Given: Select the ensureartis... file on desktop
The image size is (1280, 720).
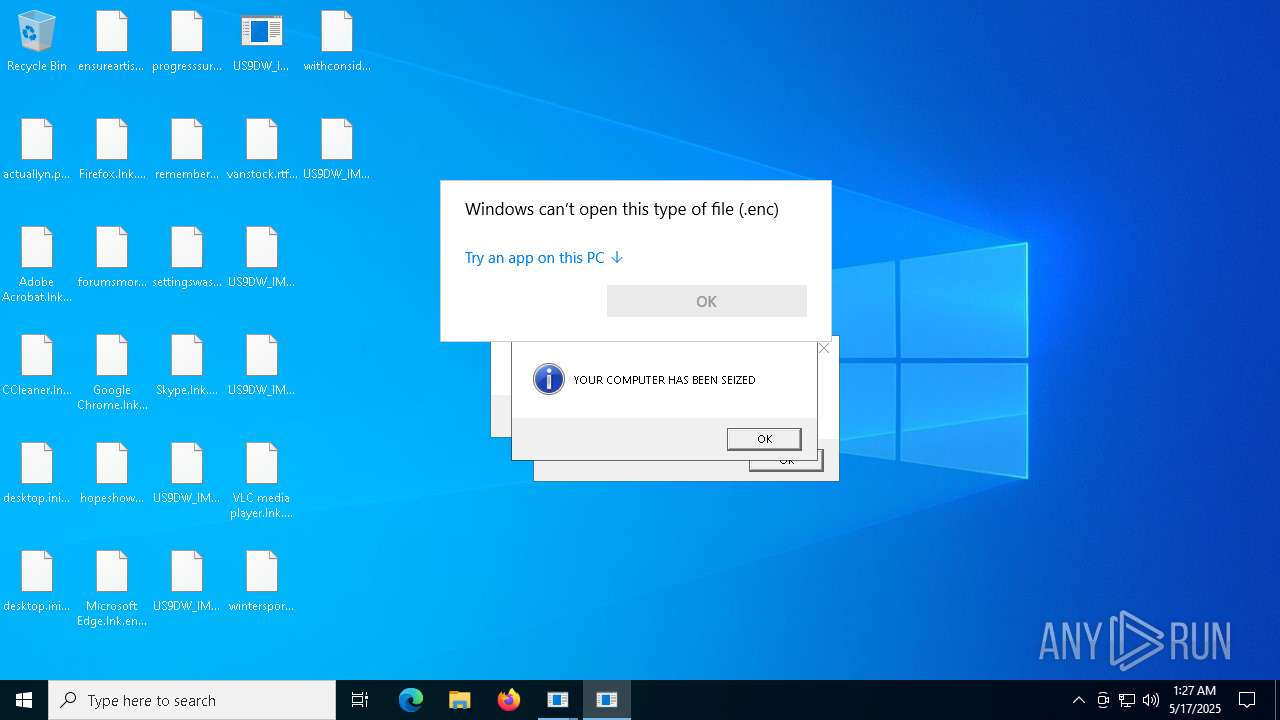Looking at the screenshot, I should click(x=112, y=42).
